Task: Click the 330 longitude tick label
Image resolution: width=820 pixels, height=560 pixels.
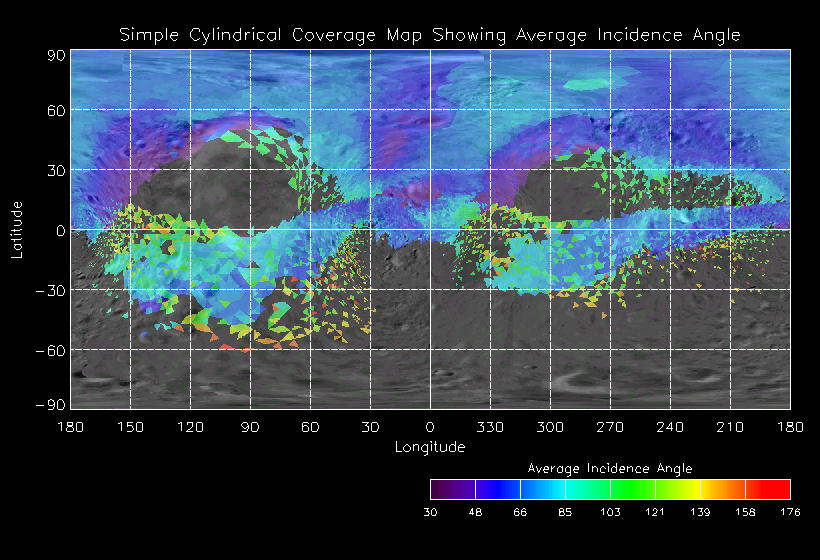Action: (490, 427)
